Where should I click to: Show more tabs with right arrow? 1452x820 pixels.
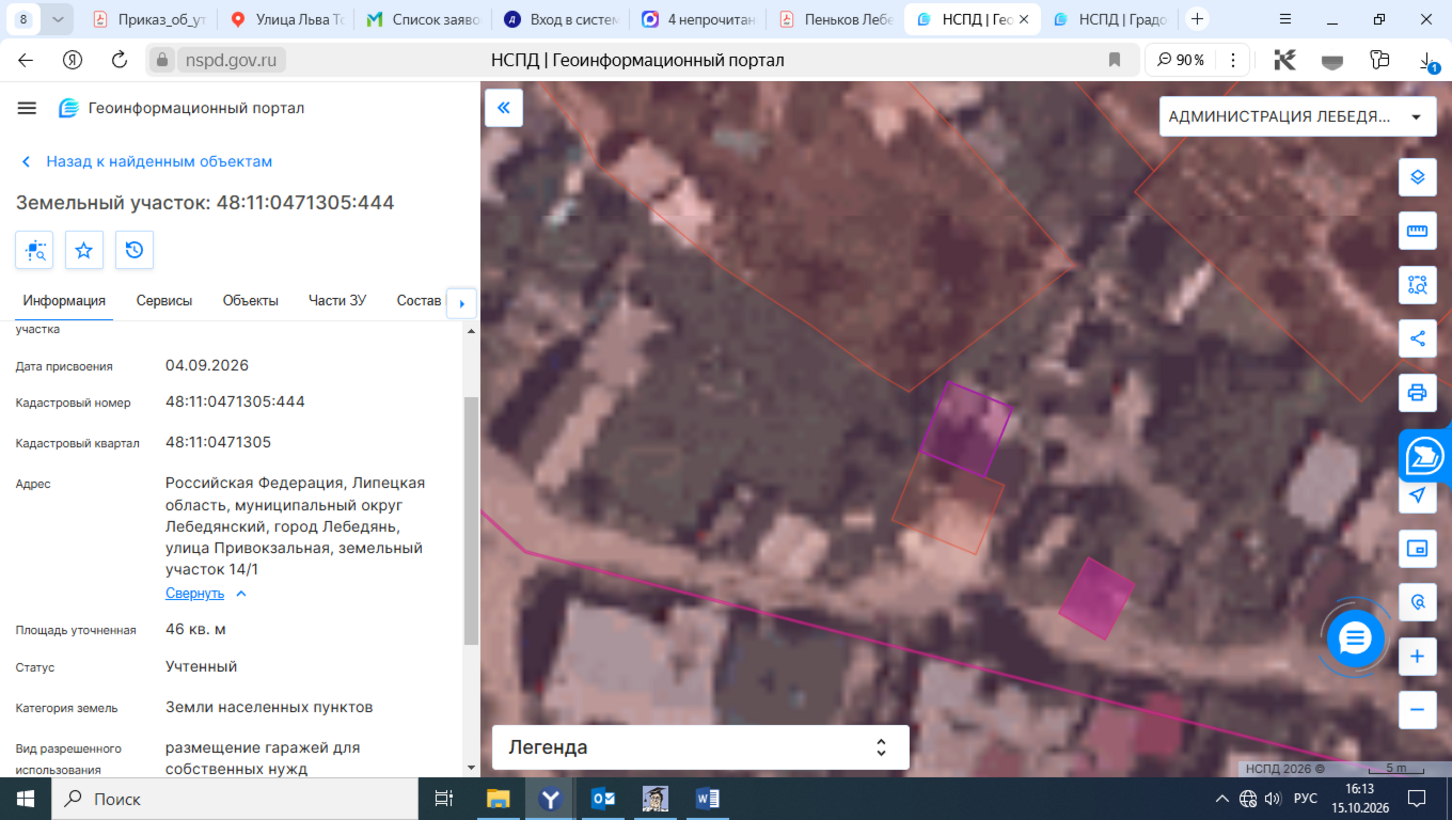tap(461, 303)
